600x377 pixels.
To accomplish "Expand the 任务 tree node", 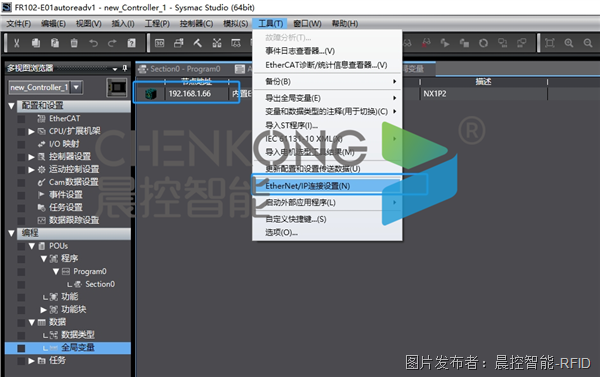I will (x=31, y=361).
